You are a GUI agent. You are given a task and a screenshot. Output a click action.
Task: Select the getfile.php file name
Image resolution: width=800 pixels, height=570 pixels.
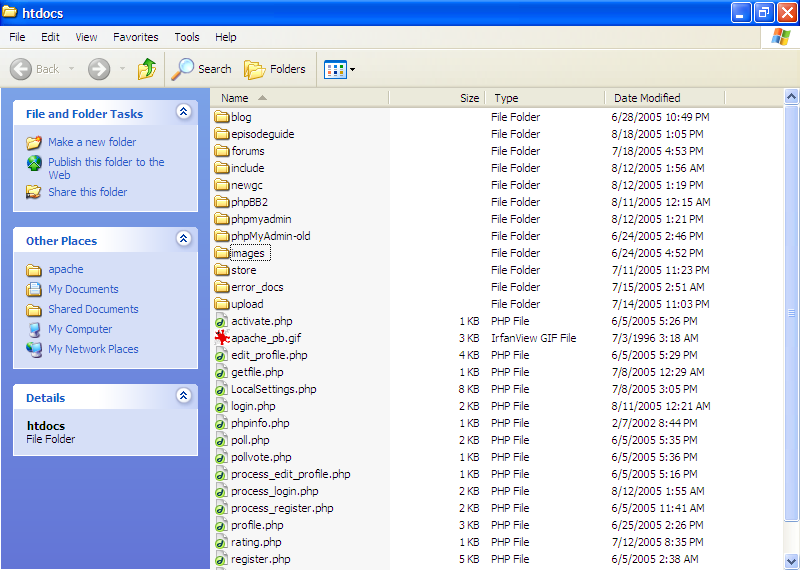tap(257, 372)
